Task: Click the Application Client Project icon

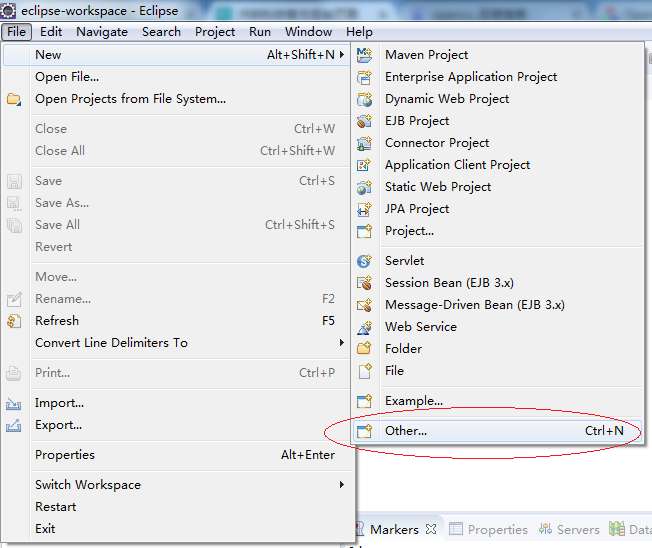Action: [x=364, y=165]
